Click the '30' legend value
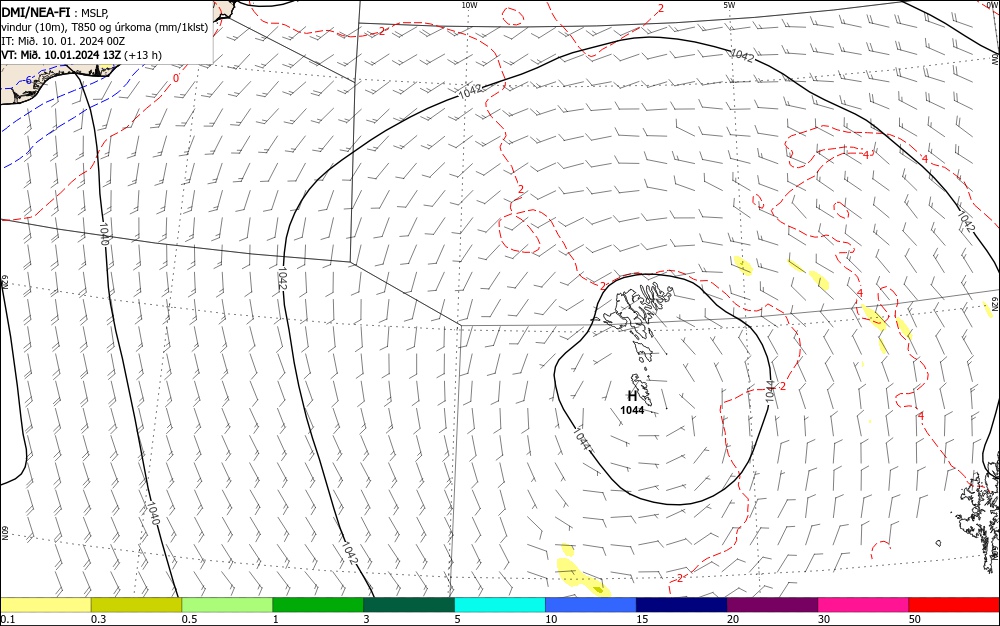This screenshot has width=1000, height=626. 824,619
